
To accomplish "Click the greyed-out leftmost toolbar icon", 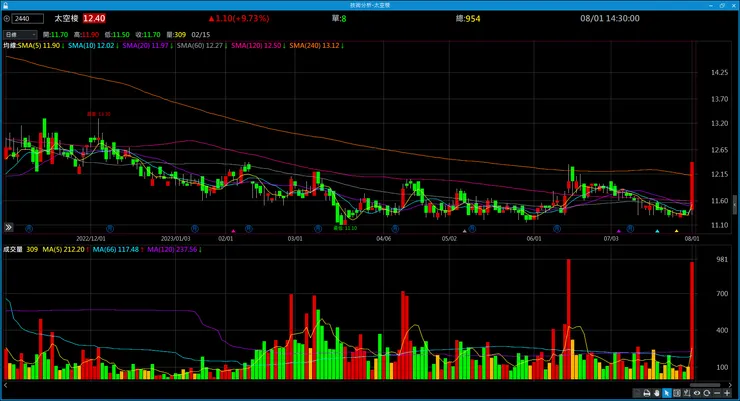I will click(637, 393).
